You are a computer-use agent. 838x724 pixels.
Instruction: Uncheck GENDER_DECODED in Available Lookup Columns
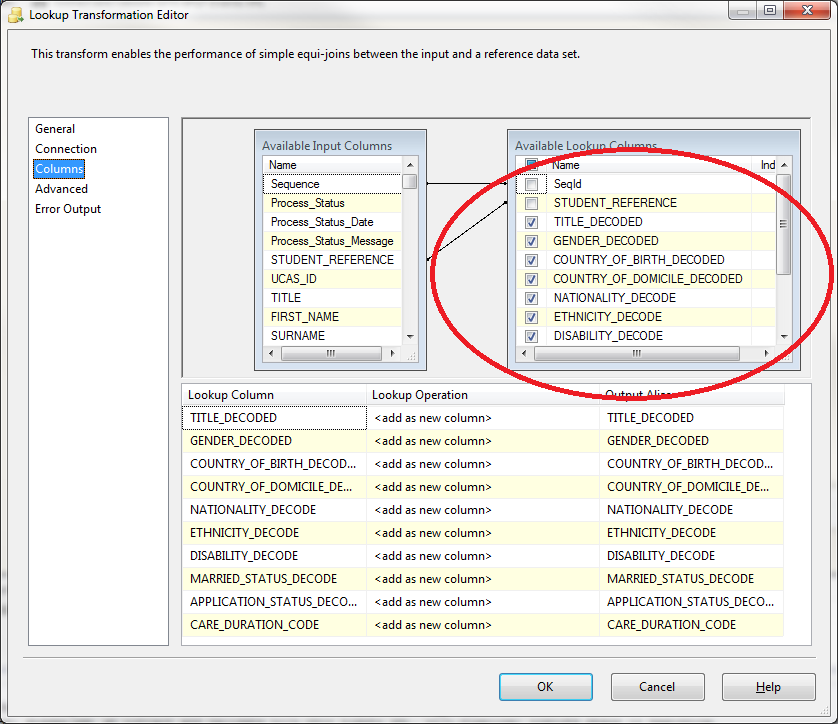531,241
